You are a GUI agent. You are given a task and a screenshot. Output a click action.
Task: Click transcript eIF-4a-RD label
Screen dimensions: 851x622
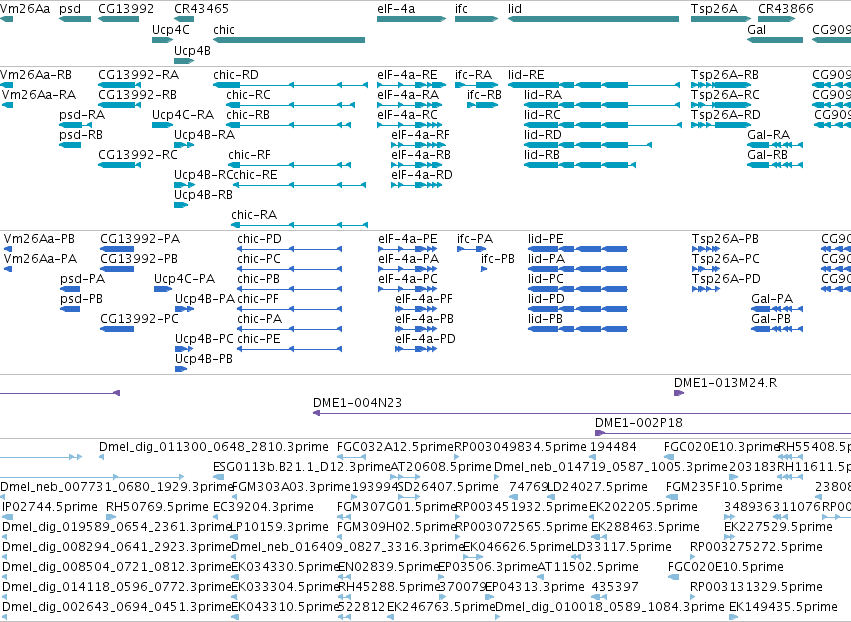[422, 175]
